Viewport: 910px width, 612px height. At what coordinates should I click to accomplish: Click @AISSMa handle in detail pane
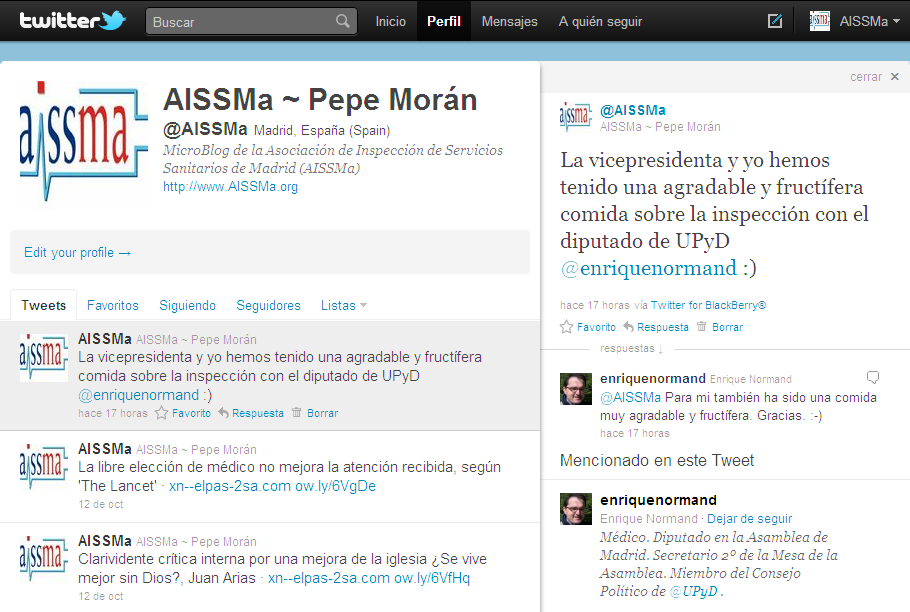[x=633, y=110]
